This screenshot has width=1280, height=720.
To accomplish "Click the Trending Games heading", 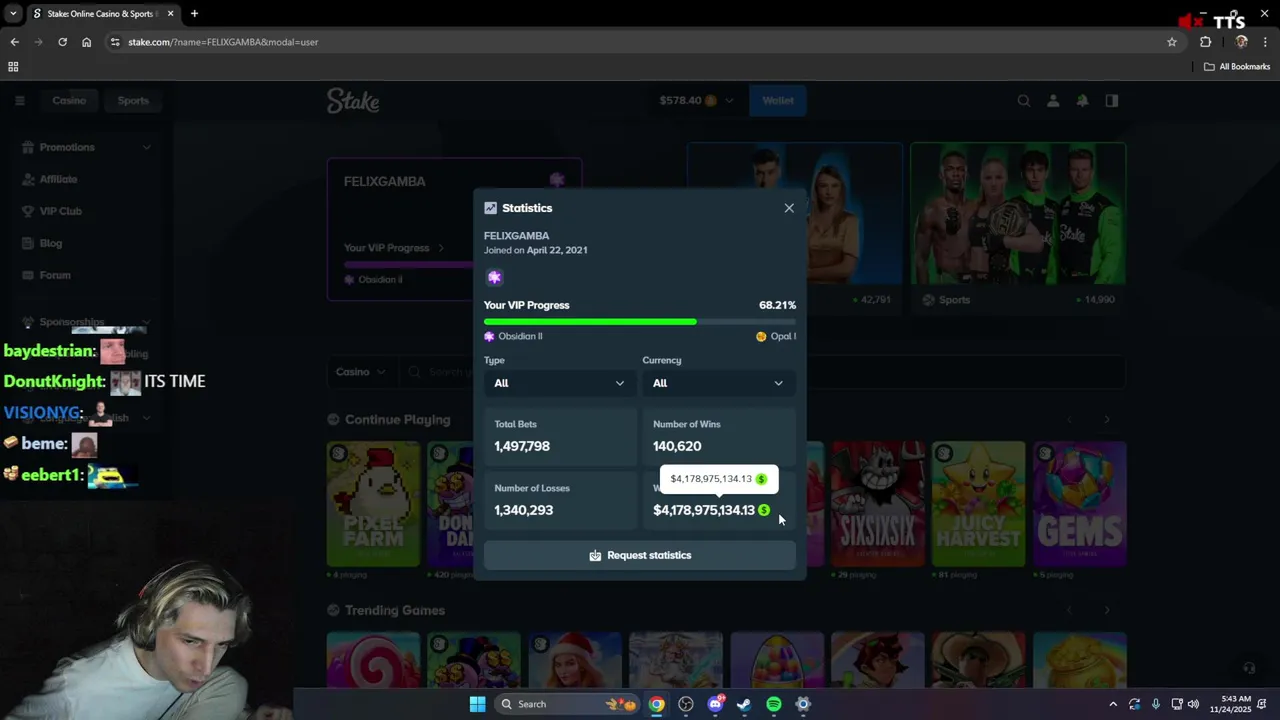I will point(395,610).
